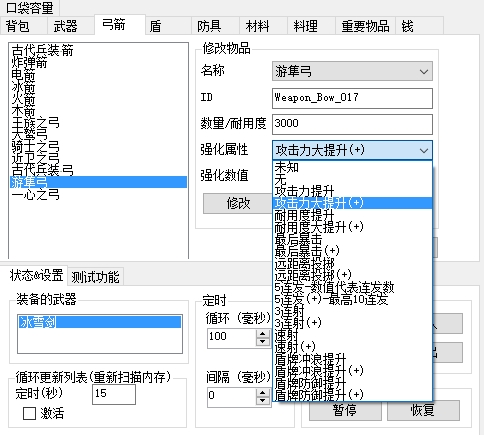Image resolution: width=484 pixels, height=435 pixels.
Task: Choose 盾牌冲浪提升(+) option
Action: coord(352,371)
